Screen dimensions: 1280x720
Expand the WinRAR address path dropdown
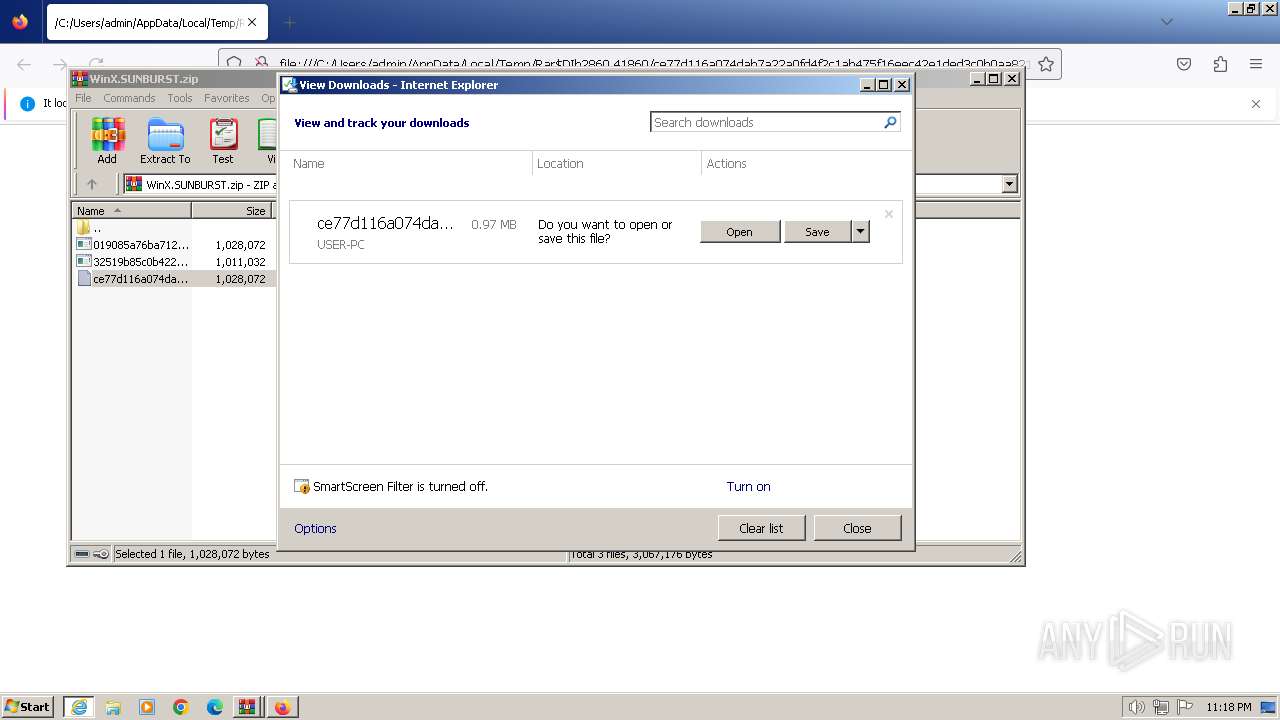1009,184
